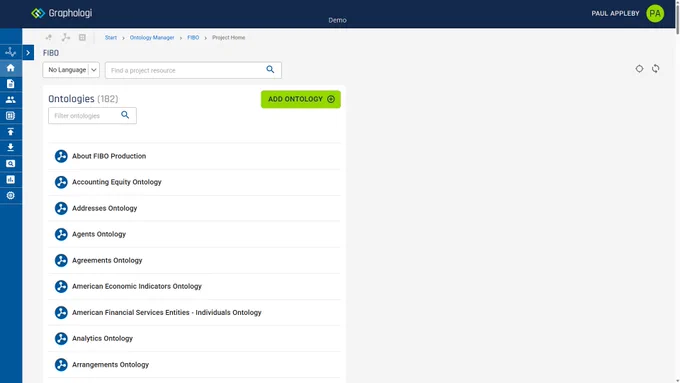Click the PAUL APPLEBY username
This screenshot has width=680, height=383.
pos(615,13)
